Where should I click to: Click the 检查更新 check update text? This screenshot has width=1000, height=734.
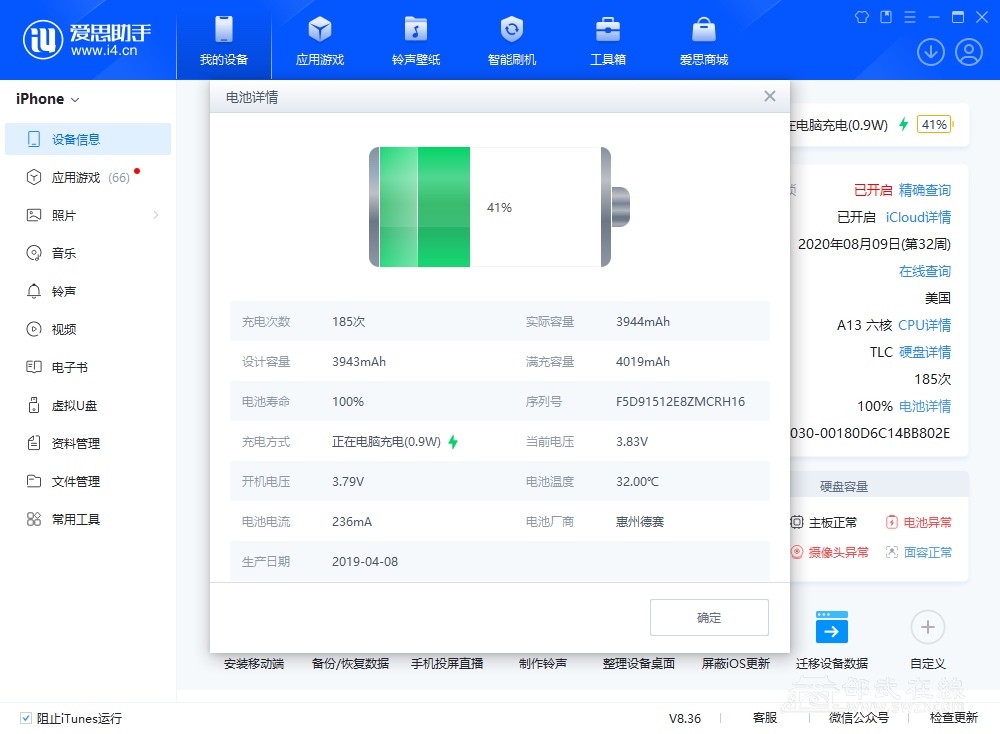pos(953,718)
